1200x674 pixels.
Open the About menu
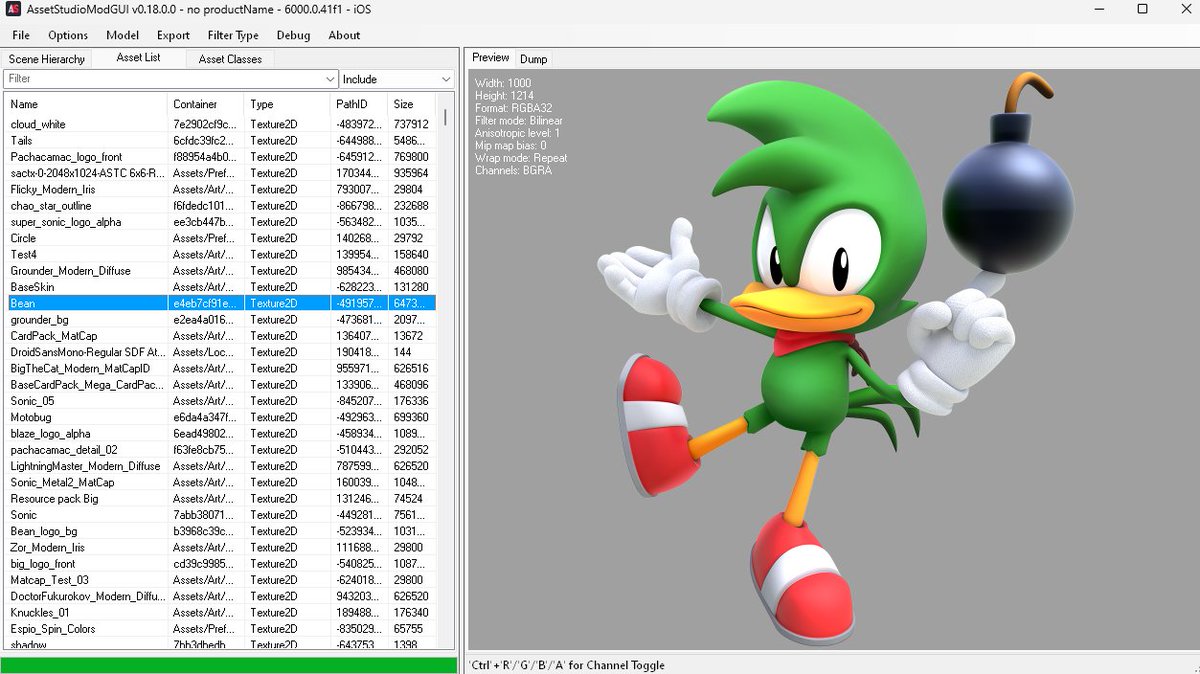pos(344,35)
